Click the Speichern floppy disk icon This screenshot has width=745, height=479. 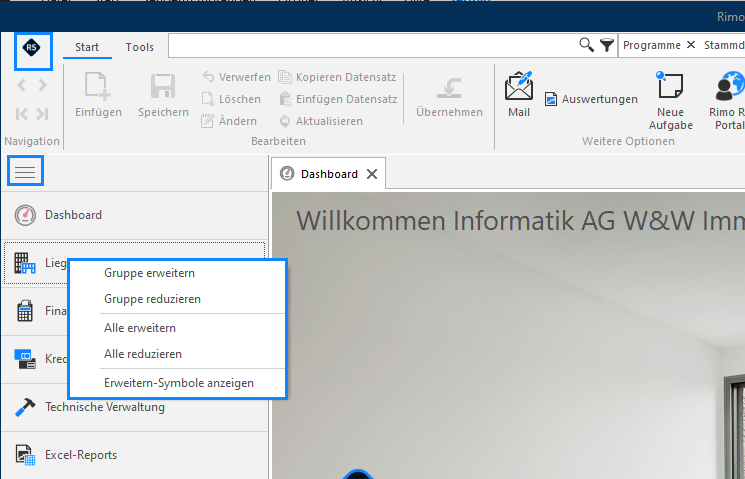163,86
